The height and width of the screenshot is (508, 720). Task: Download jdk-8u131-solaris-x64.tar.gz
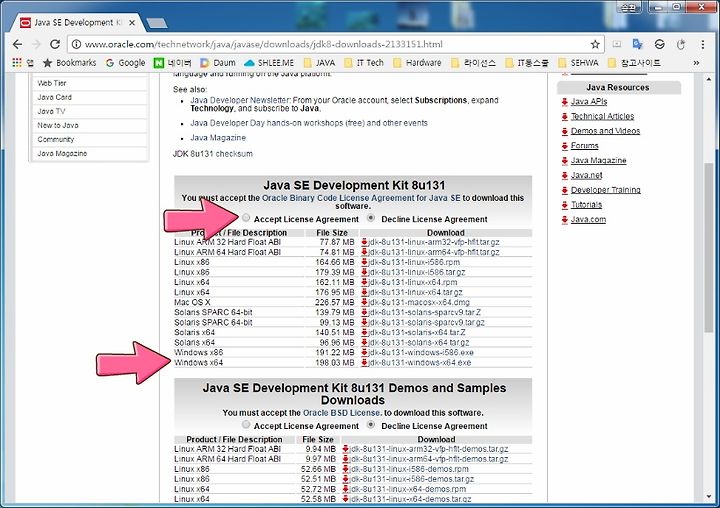[418, 343]
